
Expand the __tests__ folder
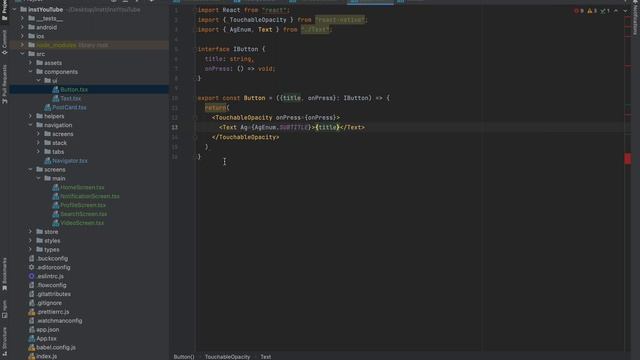22,18
